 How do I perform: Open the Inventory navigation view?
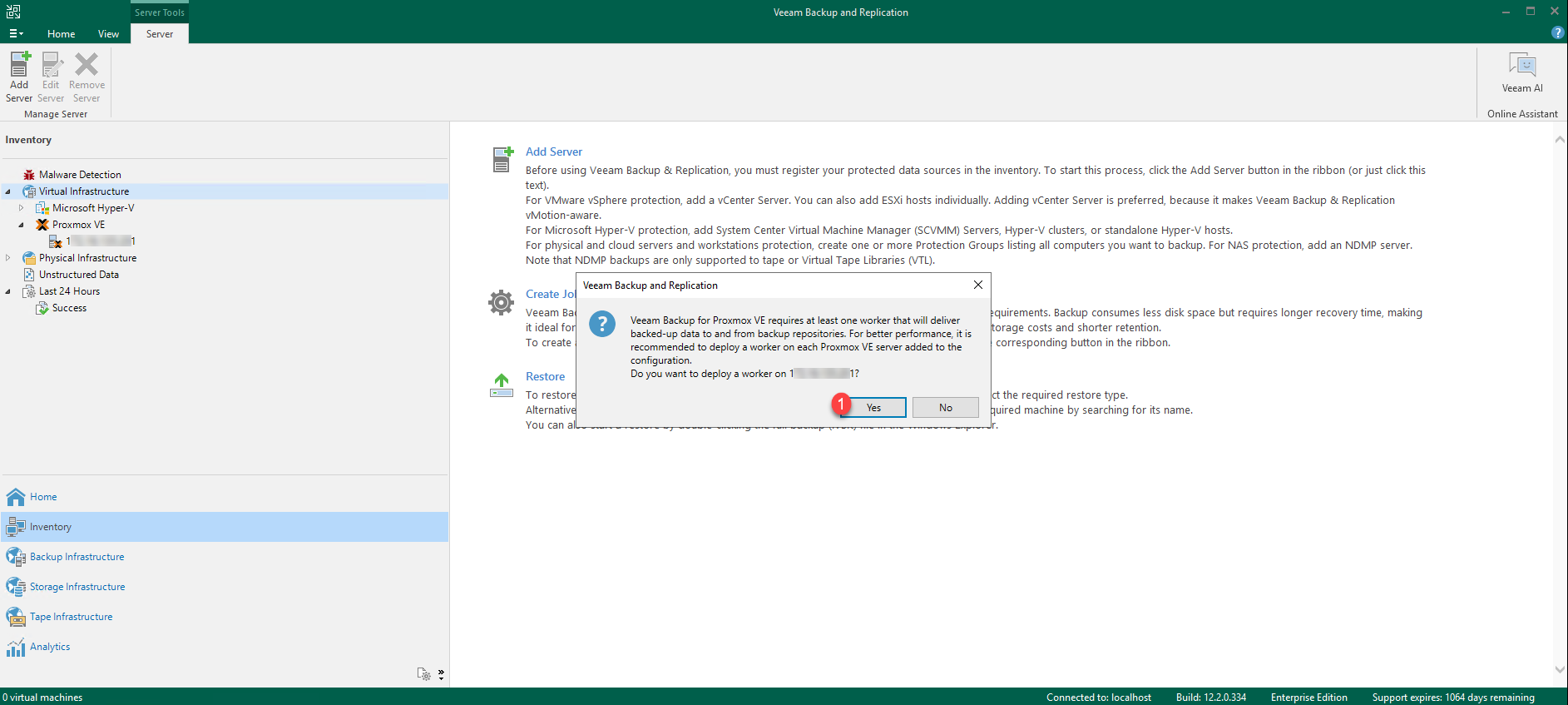(x=225, y=527)
